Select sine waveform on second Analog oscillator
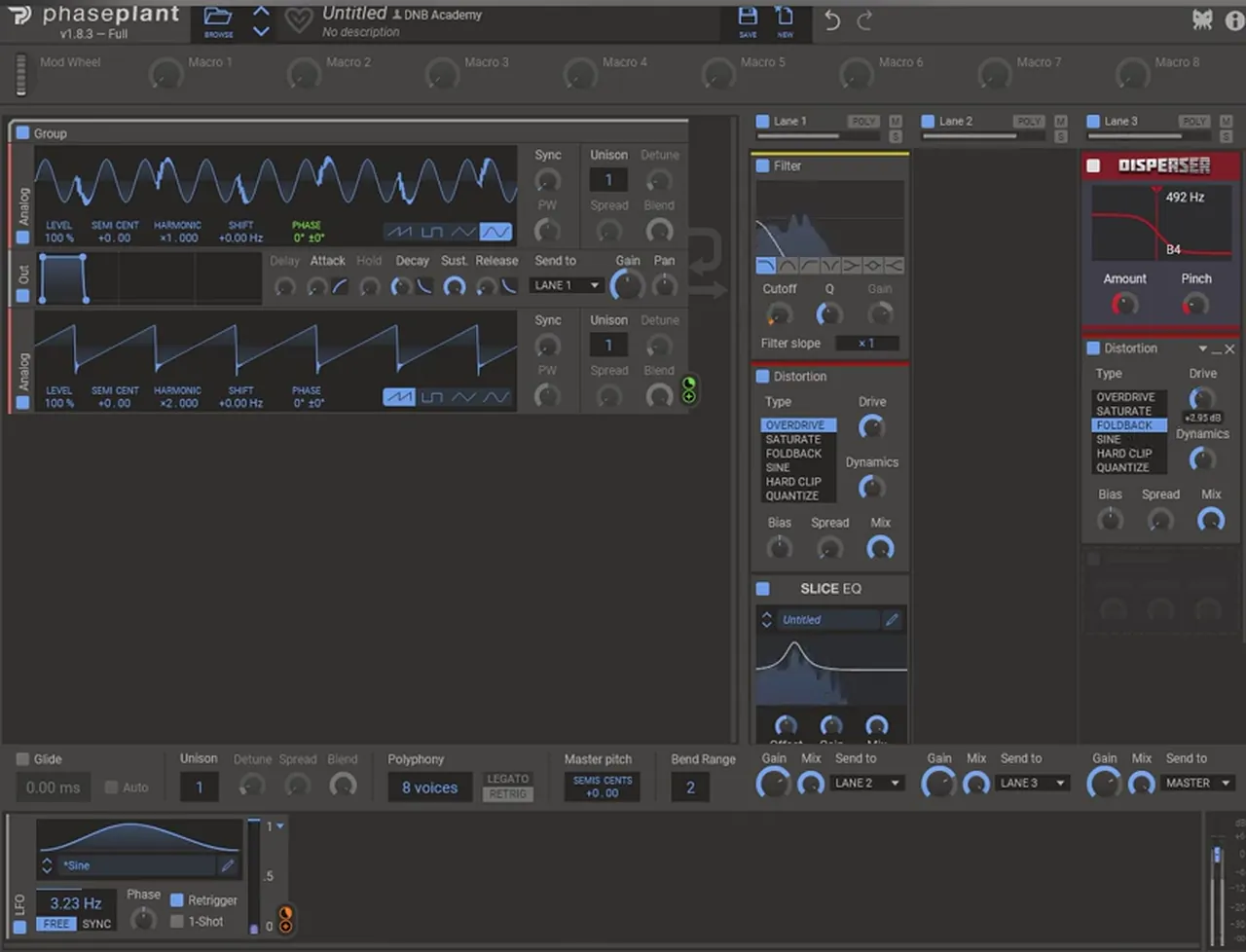1246x952 pixels. pos(495,397)
